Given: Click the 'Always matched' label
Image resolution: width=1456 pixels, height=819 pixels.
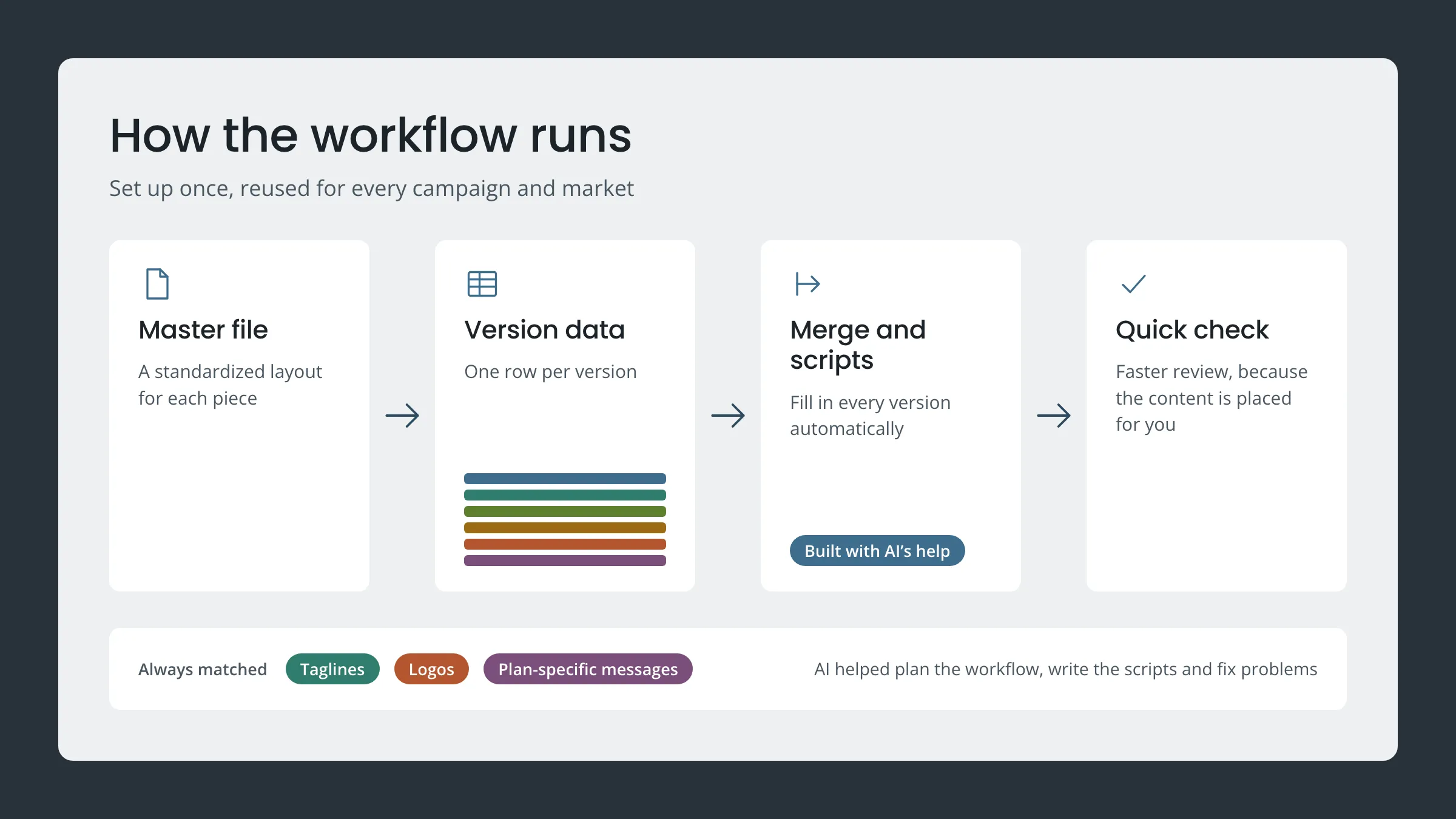Looking at the screenshot, I should pyautogui.click(x=203, y=669).
